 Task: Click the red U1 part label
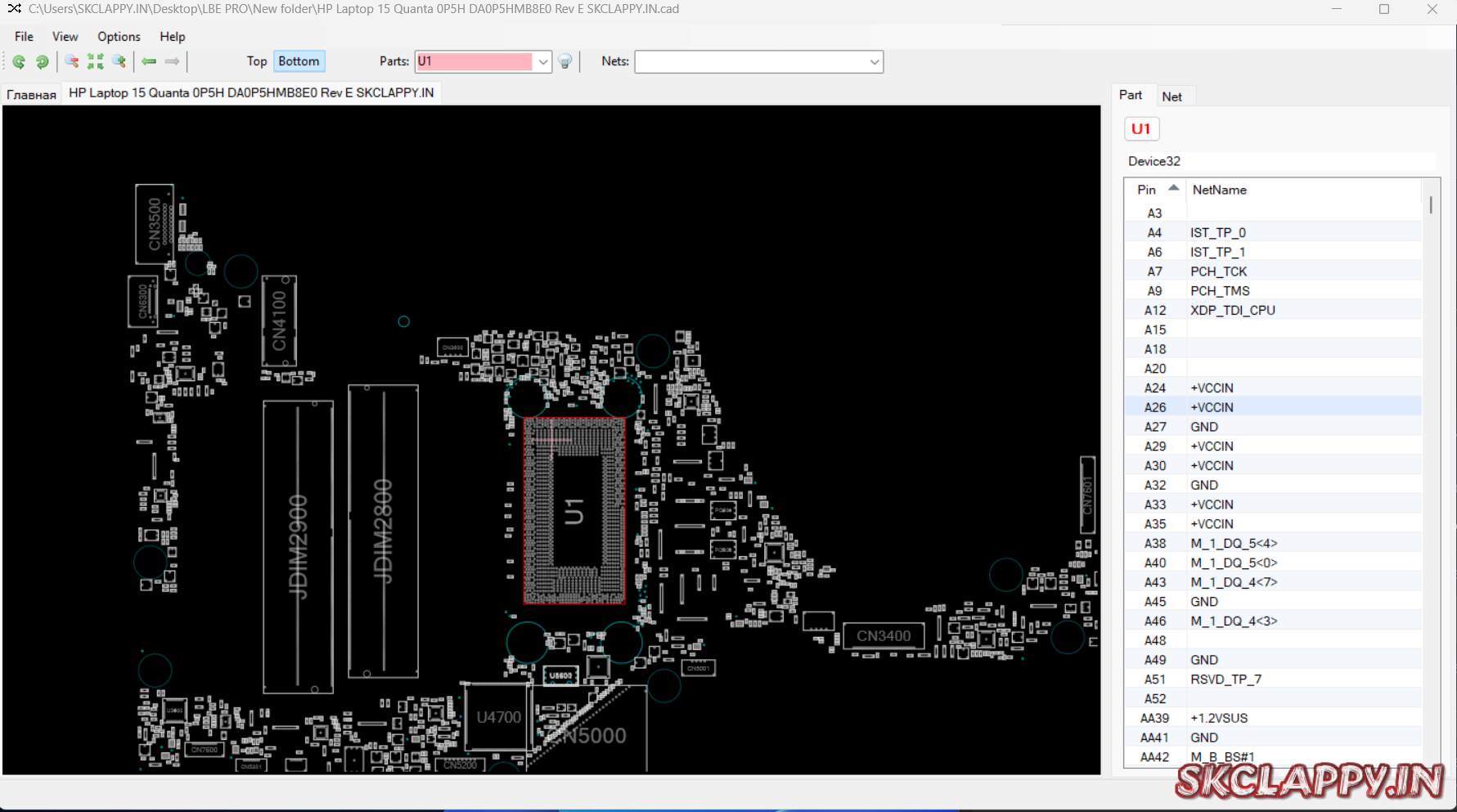coord(1141,129)
